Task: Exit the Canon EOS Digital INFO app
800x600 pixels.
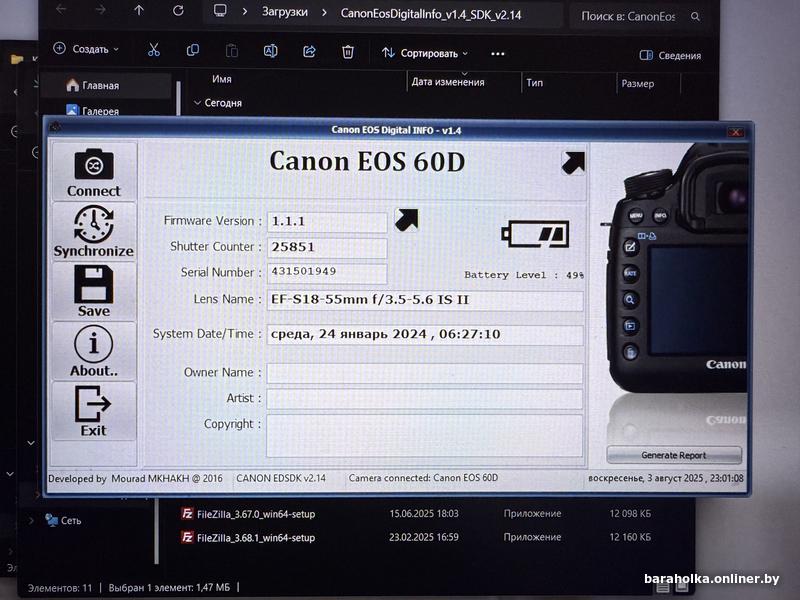Action: tap(94, 411)
